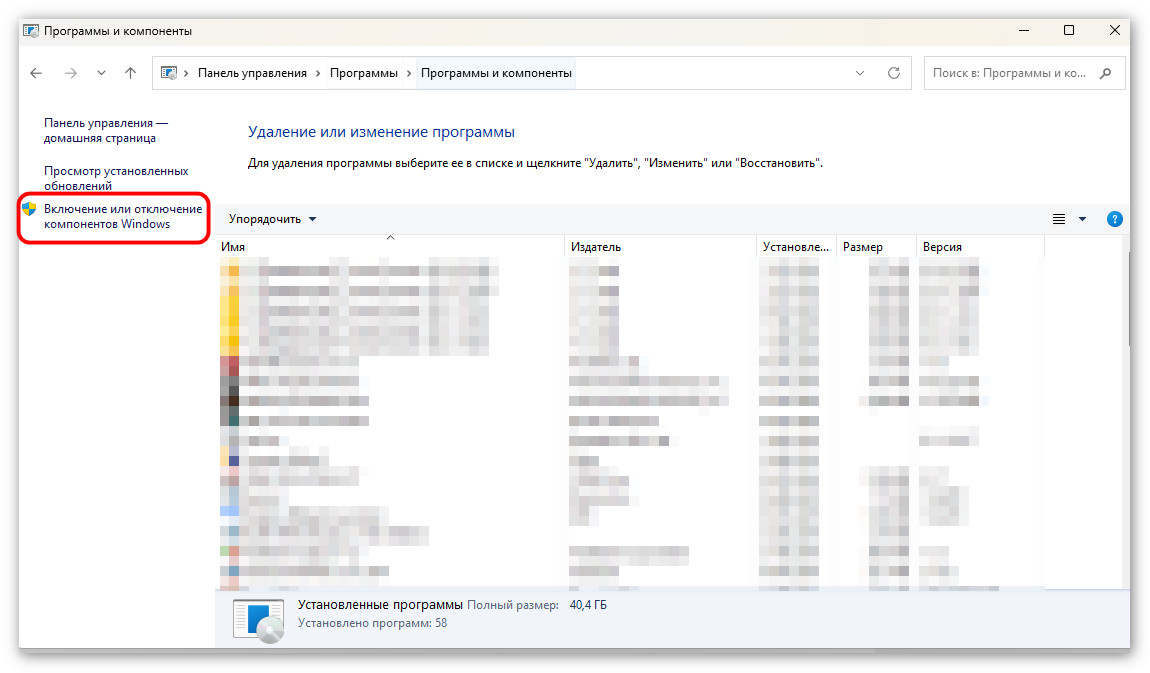Click the '40,4 ГБ' total size value
Screen dimensions: 1150x673
coord(588,605)
